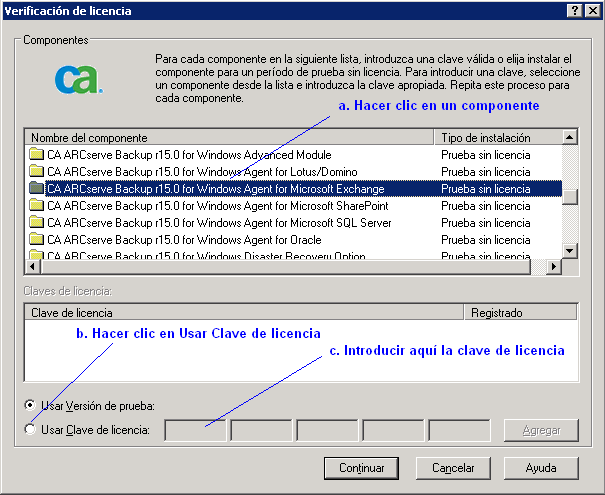The image size is (605, 495).
Task: Select Agent for Microsoft SQL Server row
Action: tap(293, 223)
